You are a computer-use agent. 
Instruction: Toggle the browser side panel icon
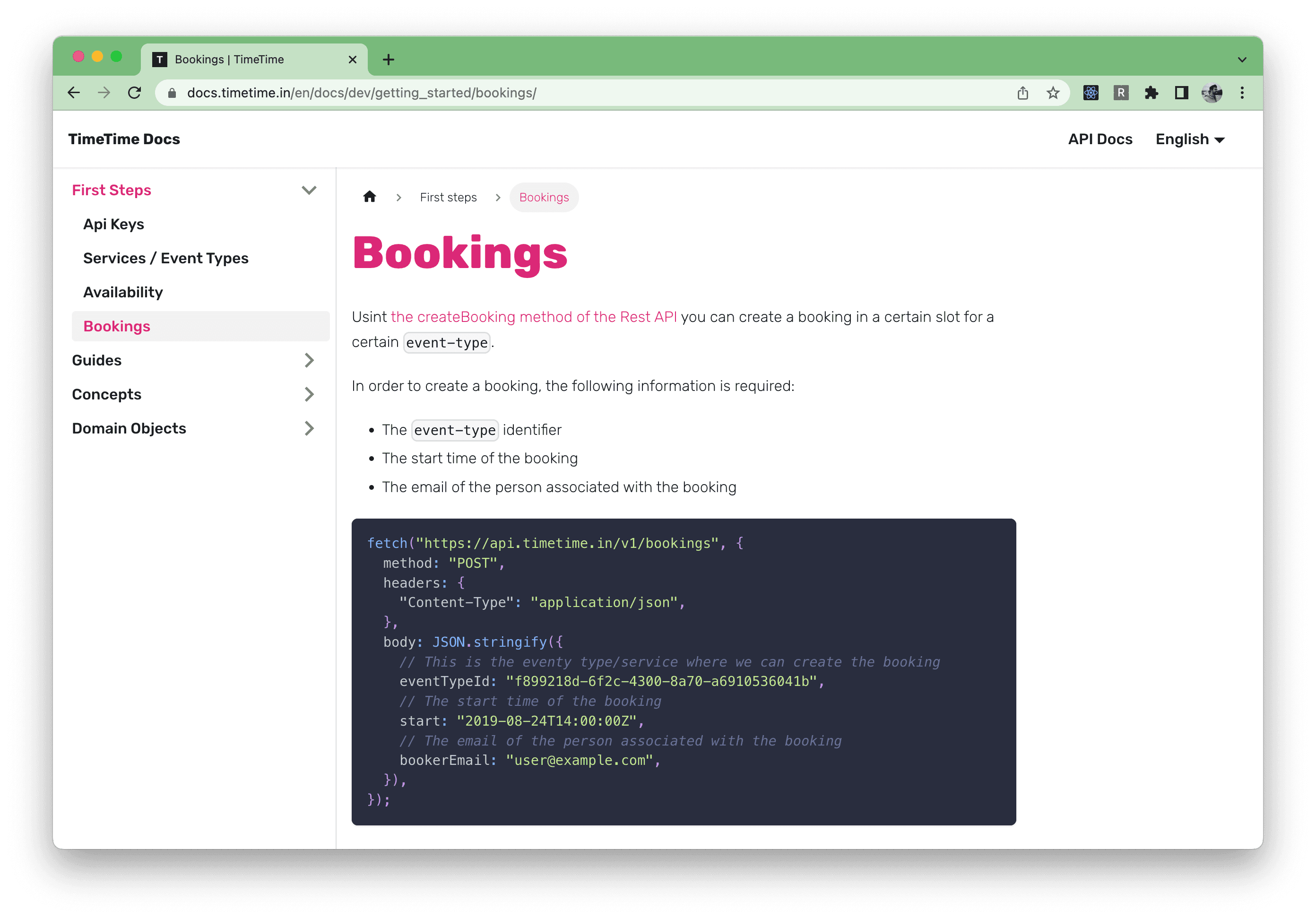(x=1181, y=93)
